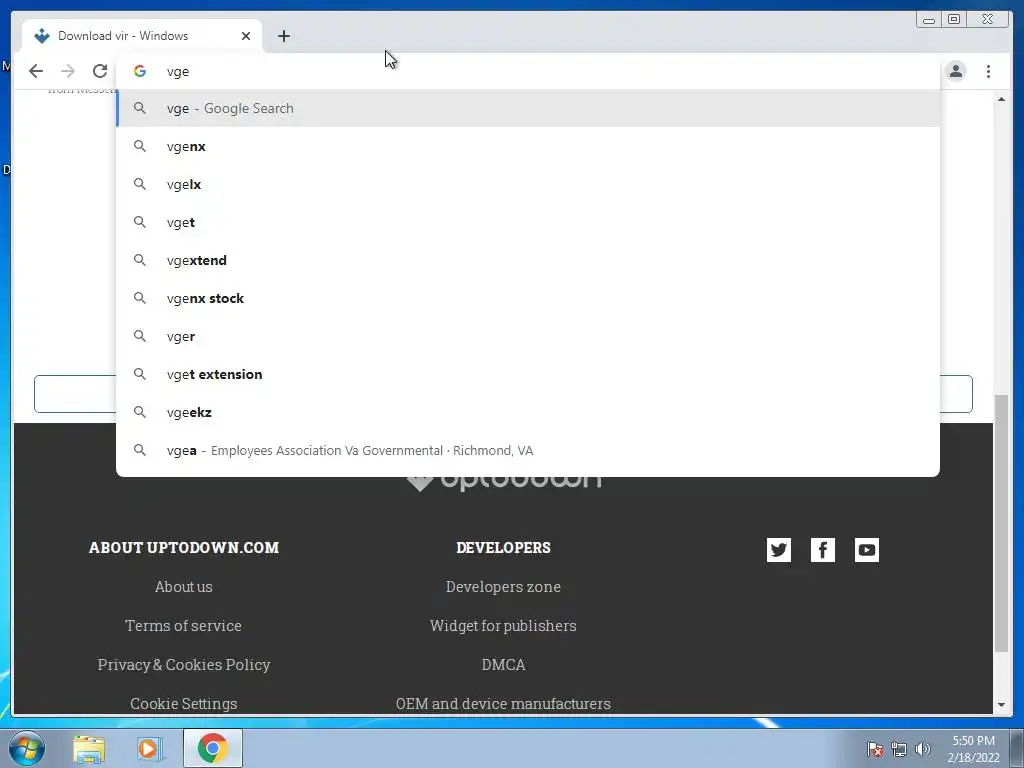Click the vertical scrollbar thumb

pyautogui.click(x=1001, y=523)
